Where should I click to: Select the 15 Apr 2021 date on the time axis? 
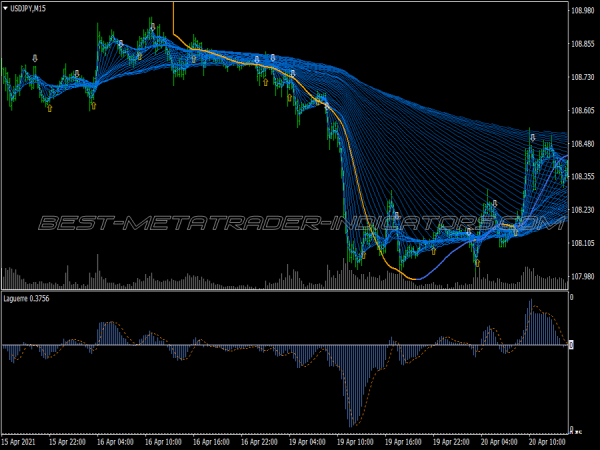(19, 440)
